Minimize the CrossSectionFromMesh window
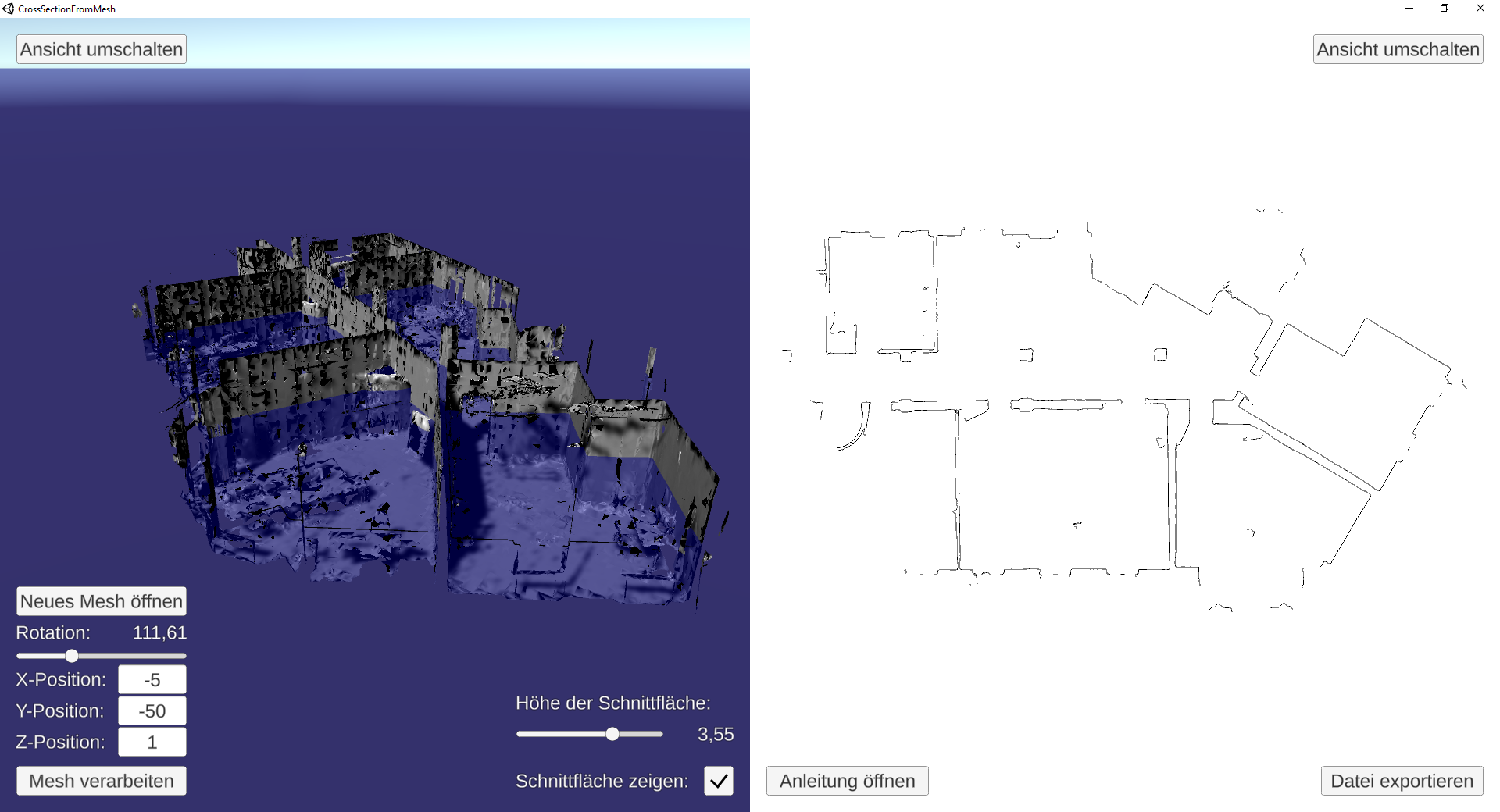 pyautogui.click(x=1409, y=9)
